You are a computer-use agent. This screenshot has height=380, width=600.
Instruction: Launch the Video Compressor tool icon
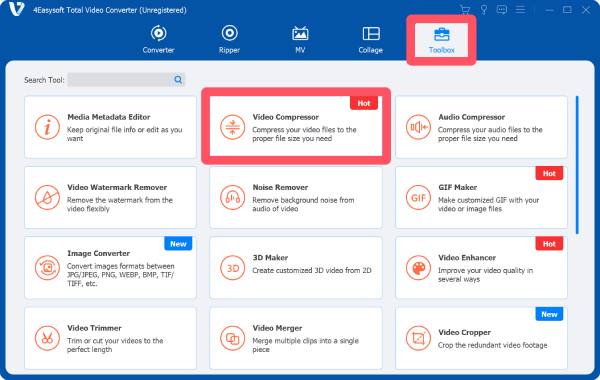tap(232, 127)
